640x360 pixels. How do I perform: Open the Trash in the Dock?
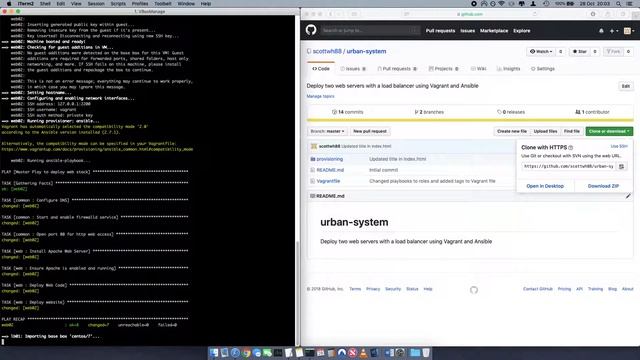(426, 353)
